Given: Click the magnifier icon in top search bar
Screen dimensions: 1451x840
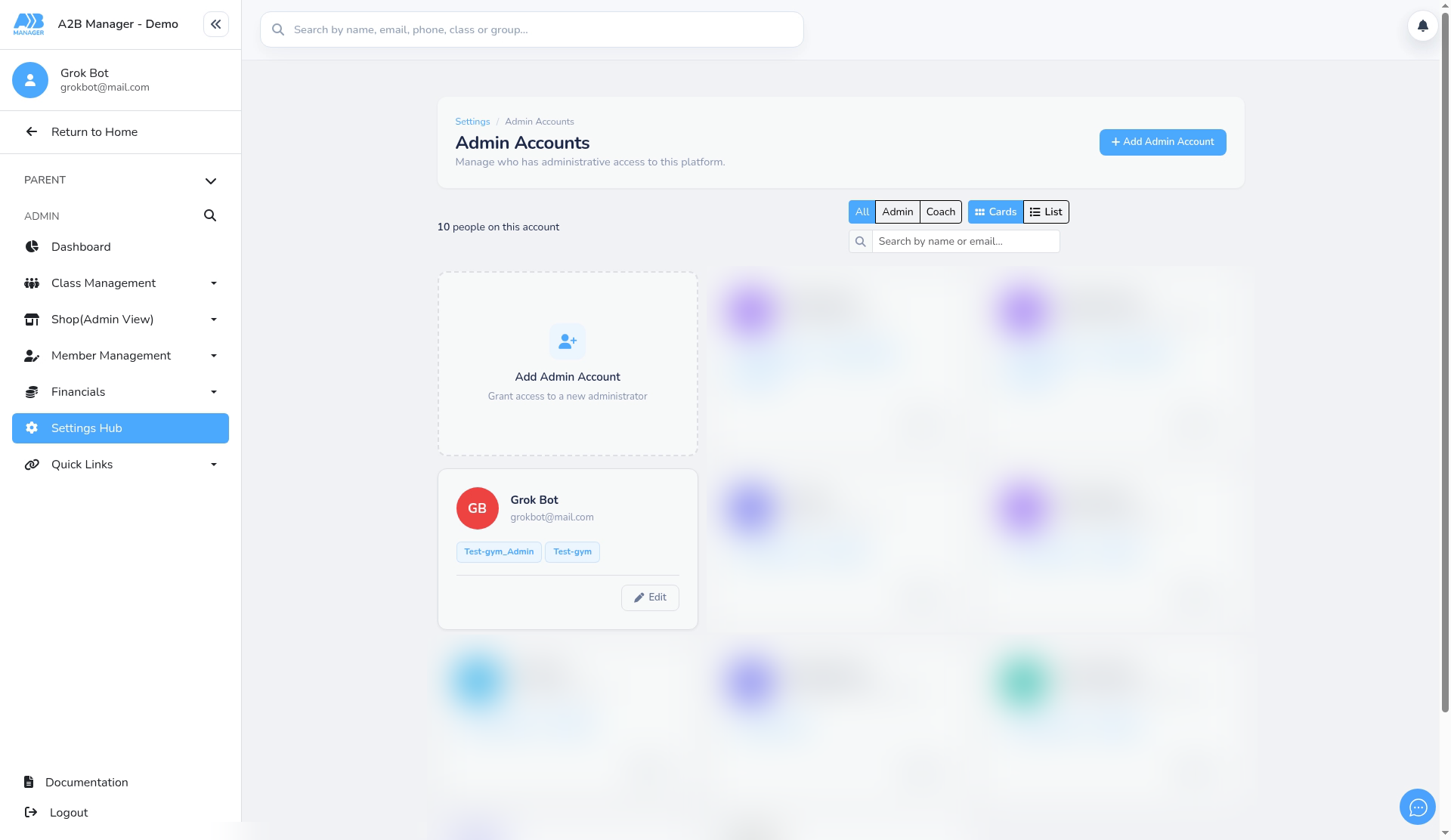Looking at the screenshot, I should 278,29.
